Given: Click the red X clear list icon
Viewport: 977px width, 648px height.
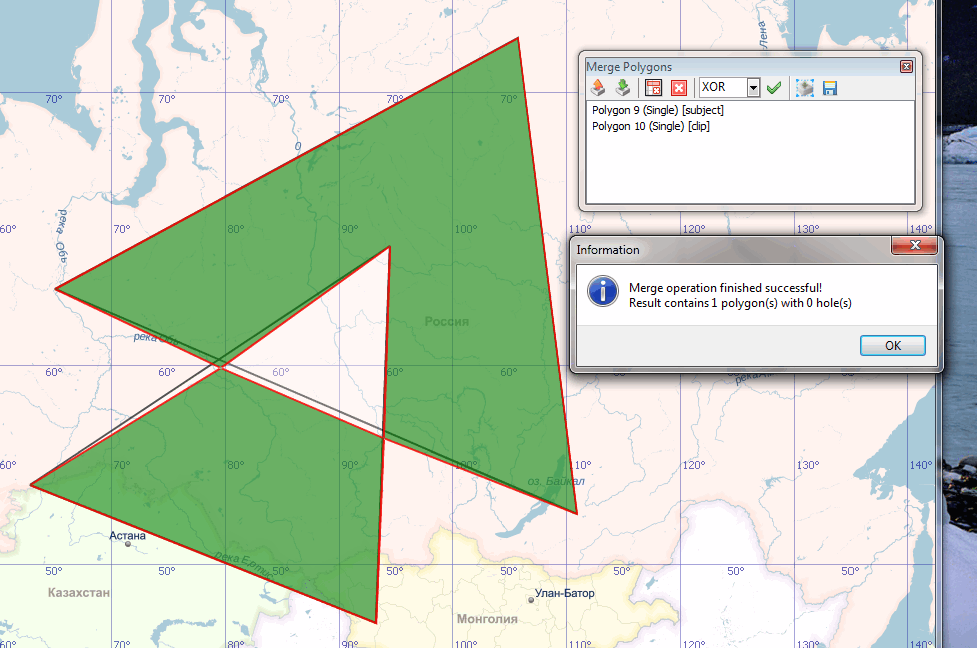Looking at the screenshot, I should [679, 88].
